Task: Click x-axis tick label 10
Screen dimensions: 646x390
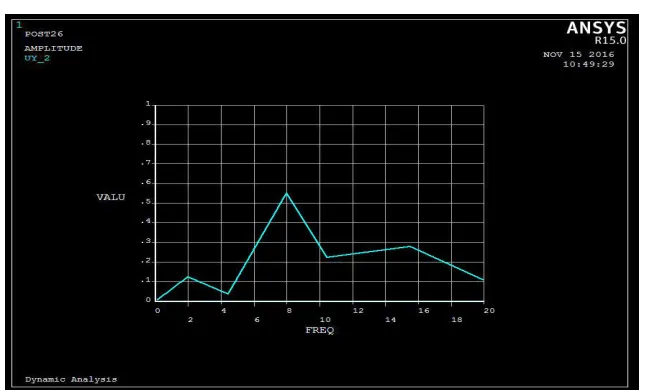Action: (x=325, y=320)
